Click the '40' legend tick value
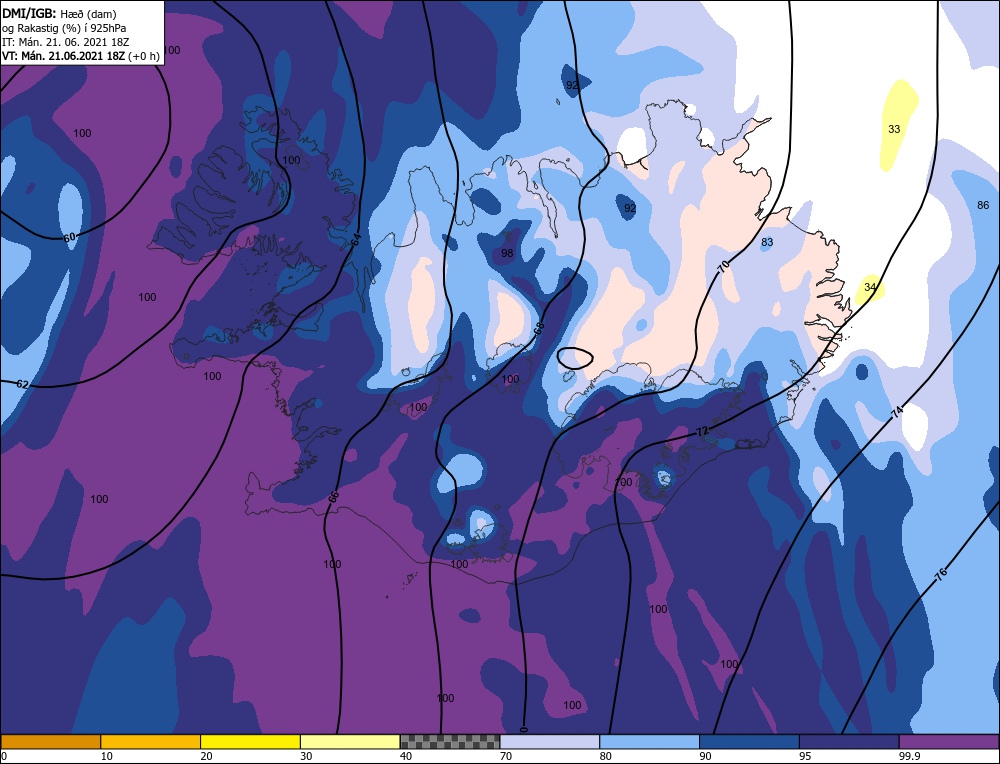1000x764 pixels. [406, 756]
